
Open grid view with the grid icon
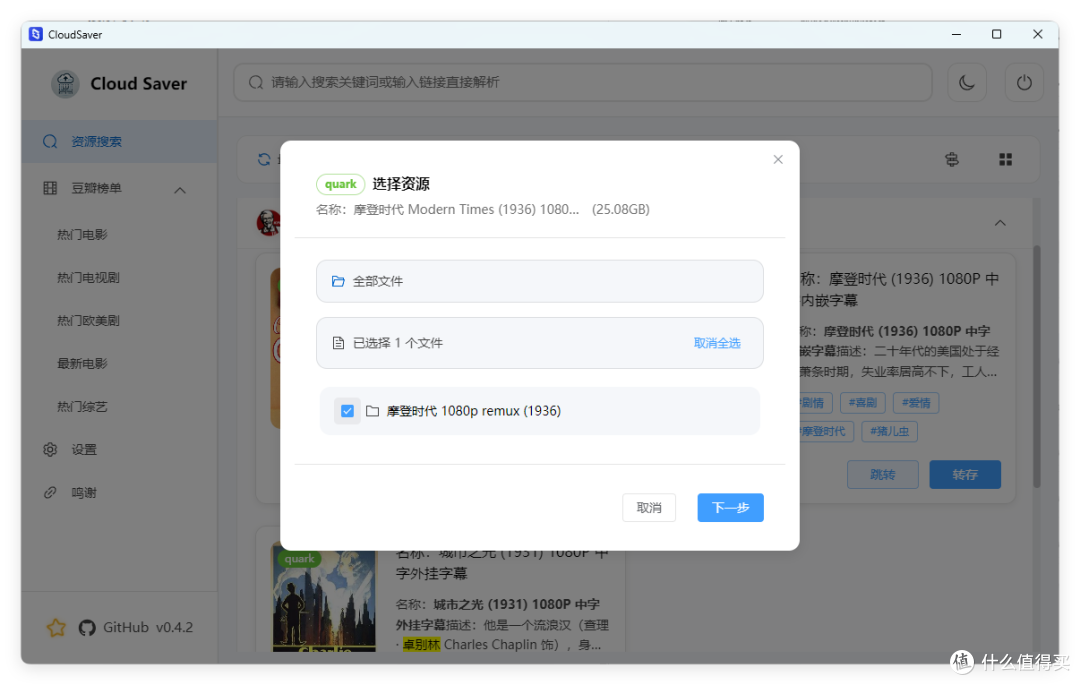1005,159
